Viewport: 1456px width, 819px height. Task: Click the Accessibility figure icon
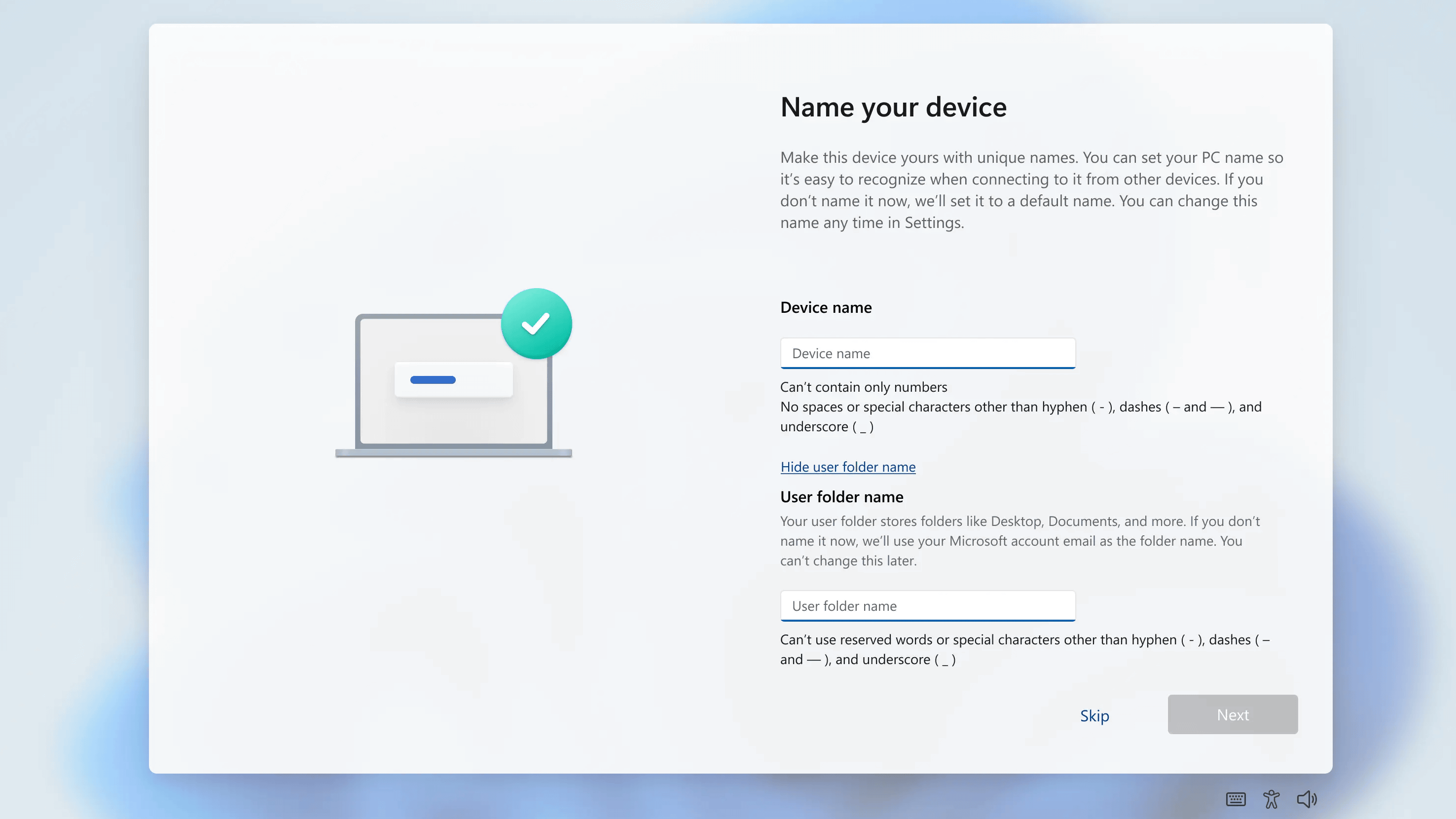click(x=1271, y=799)
